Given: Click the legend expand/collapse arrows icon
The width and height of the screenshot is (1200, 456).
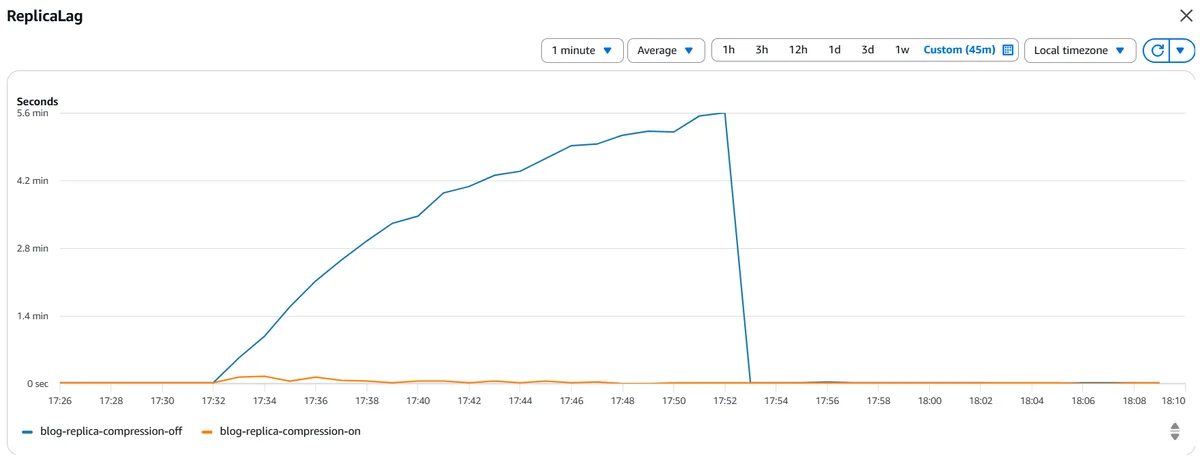Looking at the screenshot, I should pyautogui.click(x=1175, y=431).
